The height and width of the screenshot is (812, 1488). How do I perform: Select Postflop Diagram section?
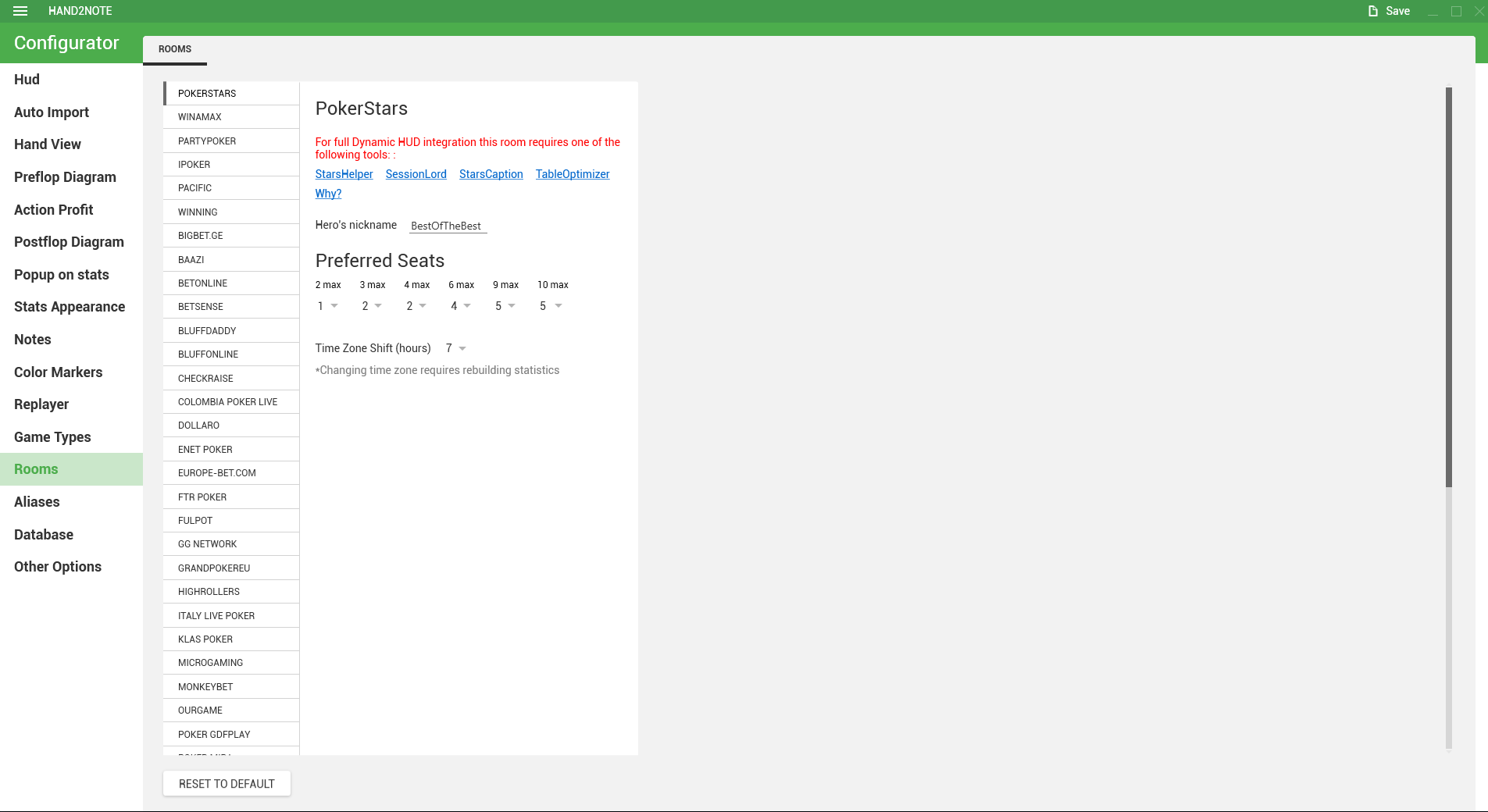[71, 242]
